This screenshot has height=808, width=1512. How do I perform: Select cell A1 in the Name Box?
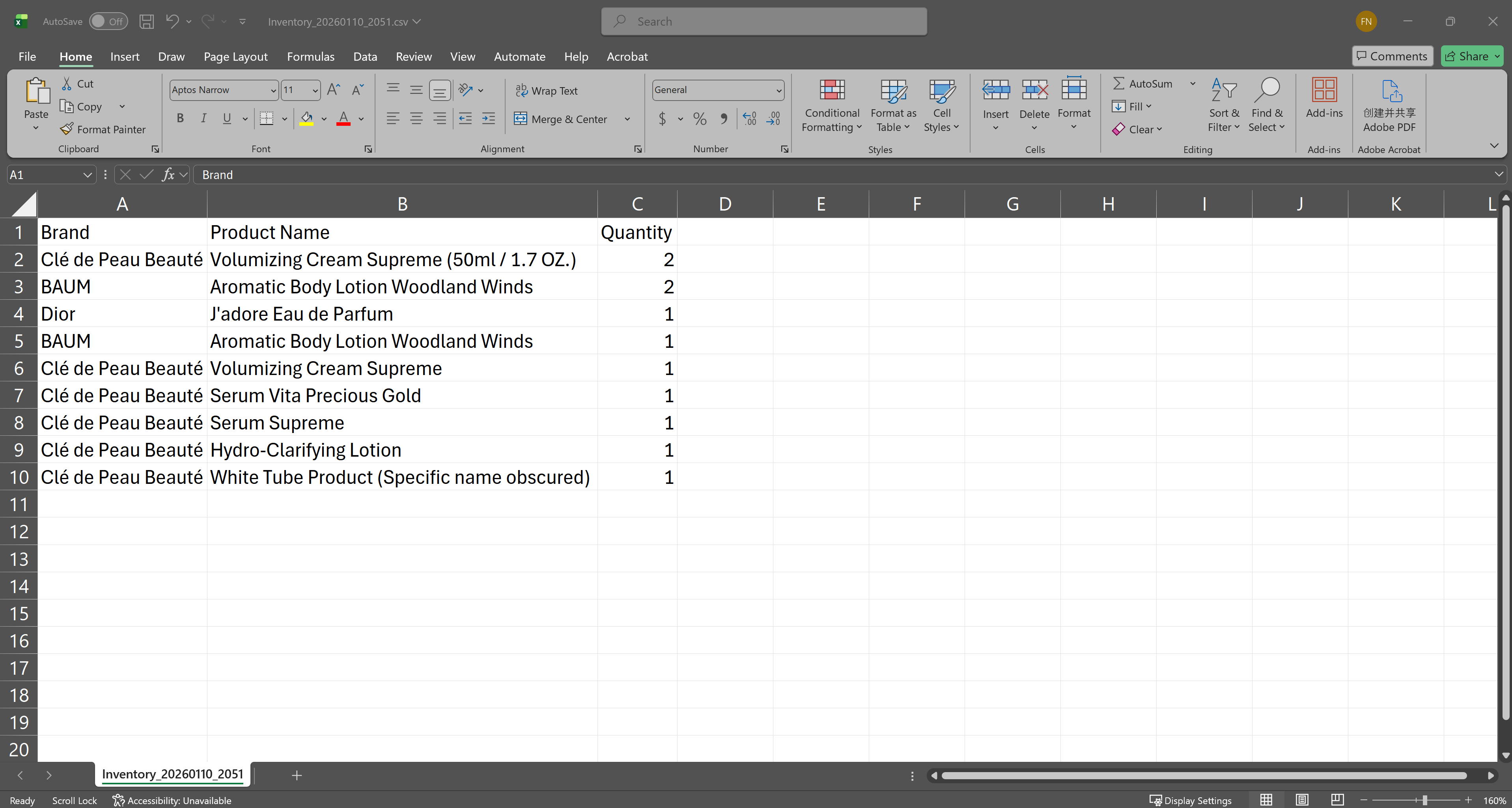46,174
